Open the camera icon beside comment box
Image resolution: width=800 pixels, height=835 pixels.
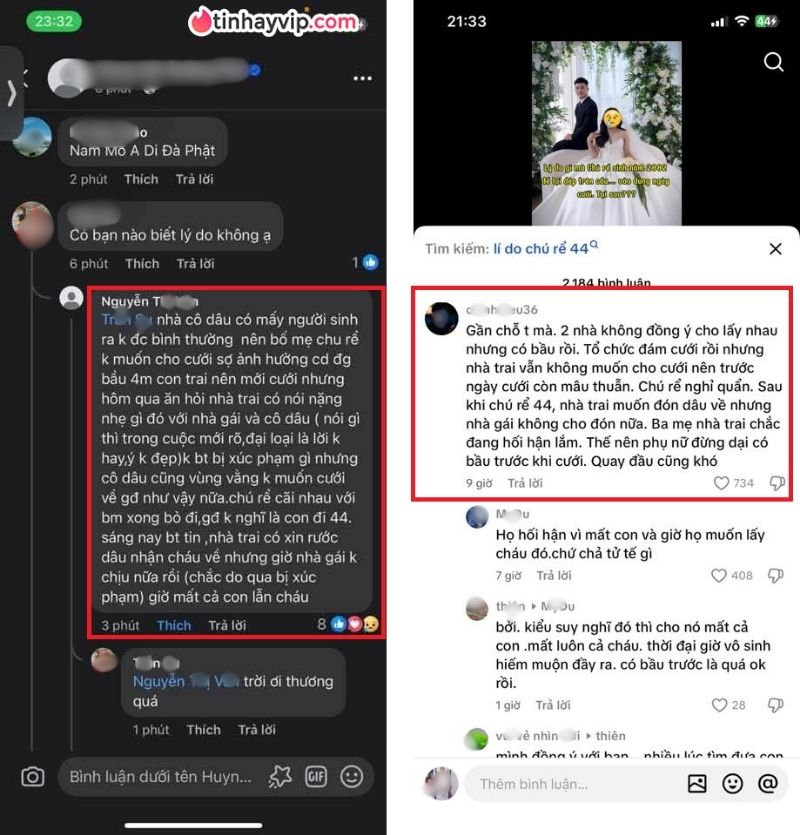click(32, 776)
